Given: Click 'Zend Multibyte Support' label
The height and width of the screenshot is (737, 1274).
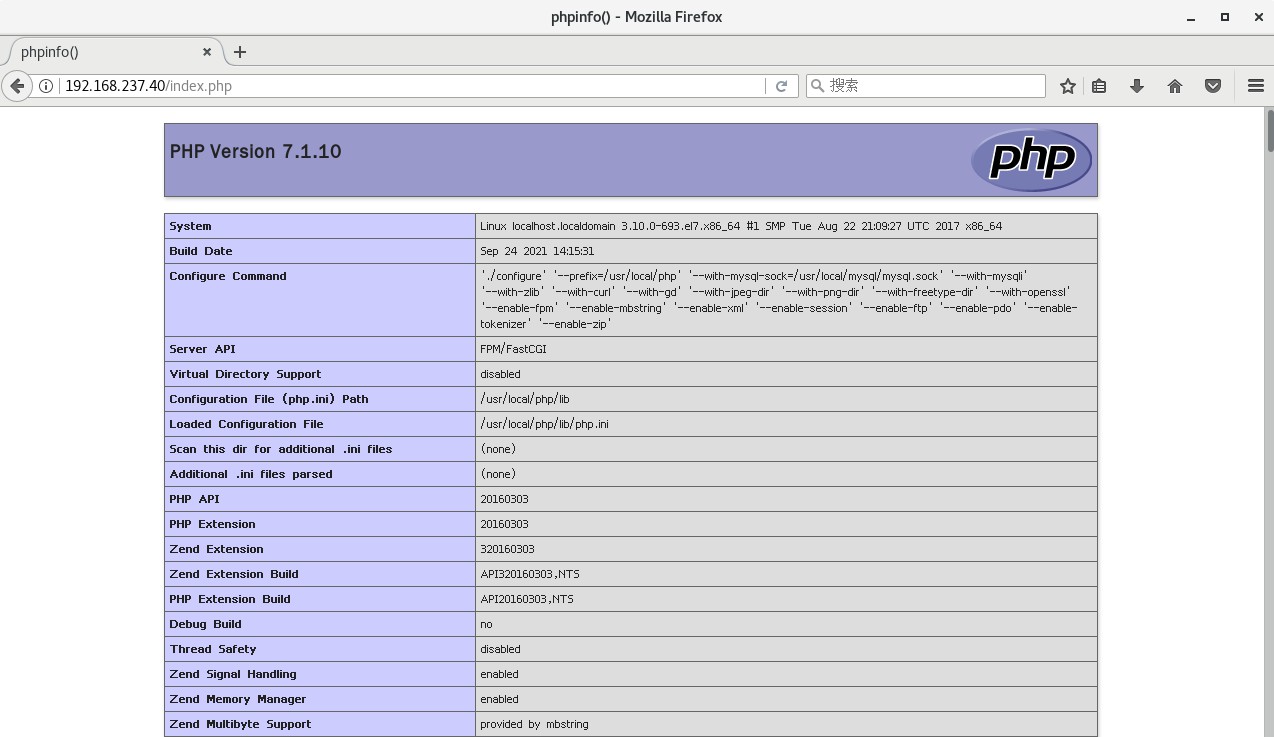Looking at the screenshot, I should pos(240,724).
